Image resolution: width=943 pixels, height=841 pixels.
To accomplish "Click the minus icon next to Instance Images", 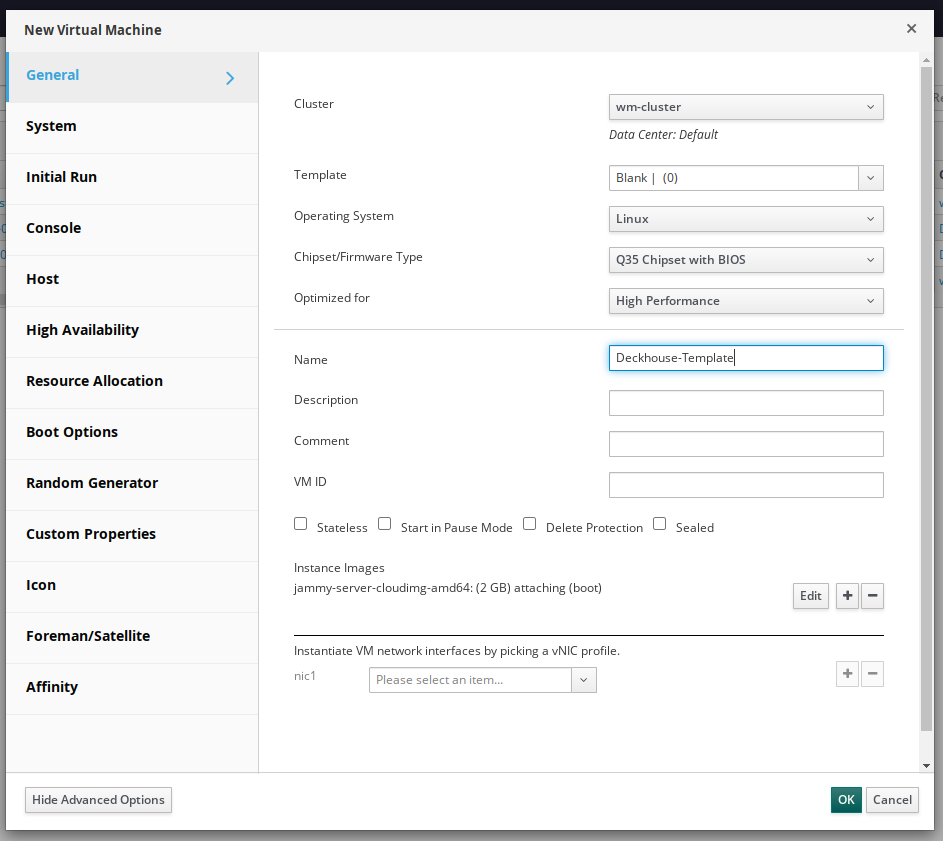I will click(872, 596).
